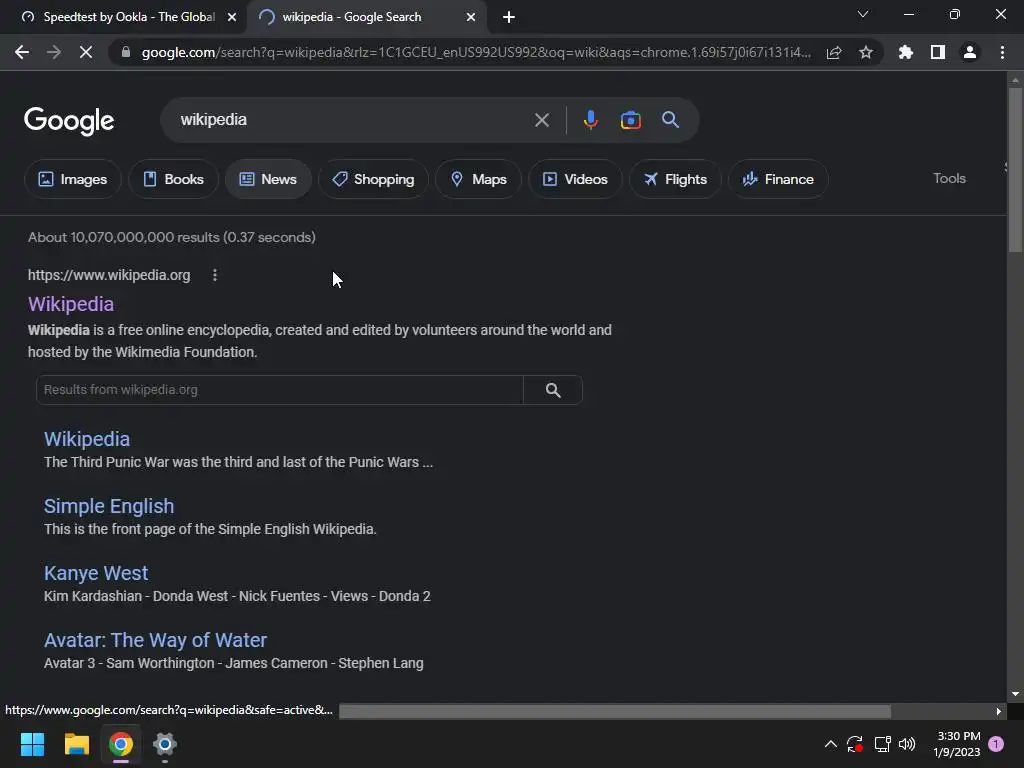Click the vertical scrollbar thumb
Image resolution: width=1024 pixels, height=768 pixels.
point(1015,169)
